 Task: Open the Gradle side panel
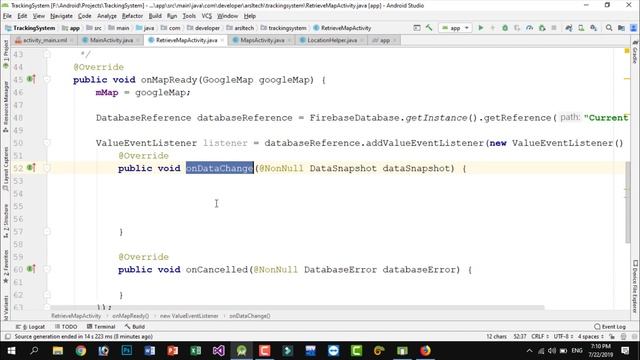tap(635, 52)
